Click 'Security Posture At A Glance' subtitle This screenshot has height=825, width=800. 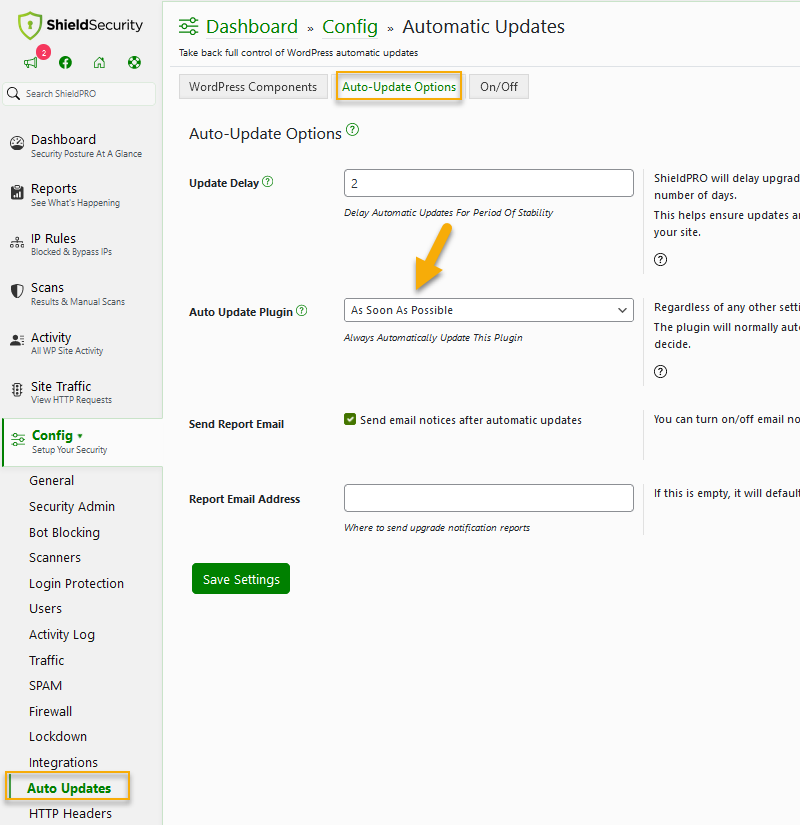pos(86,154)
